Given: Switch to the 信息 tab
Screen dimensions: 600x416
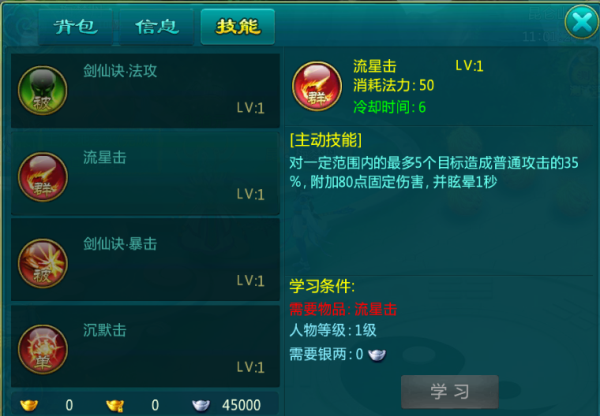Looking at the screenshot, I should tap(157, 27).
